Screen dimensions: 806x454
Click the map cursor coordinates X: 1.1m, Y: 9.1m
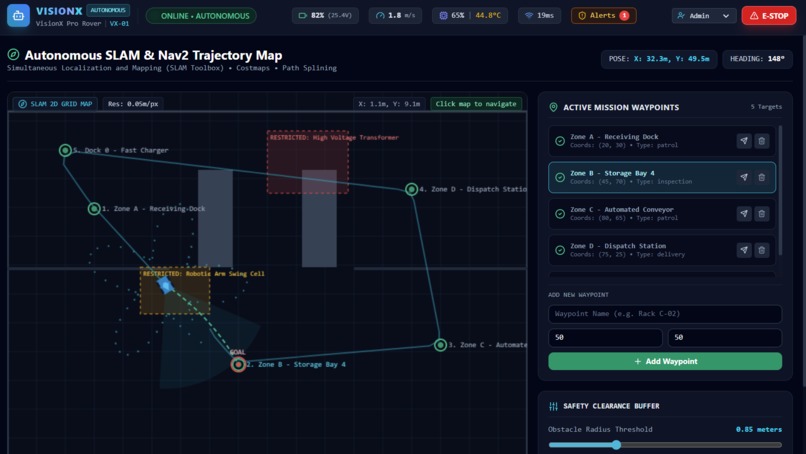pos(389,104)
